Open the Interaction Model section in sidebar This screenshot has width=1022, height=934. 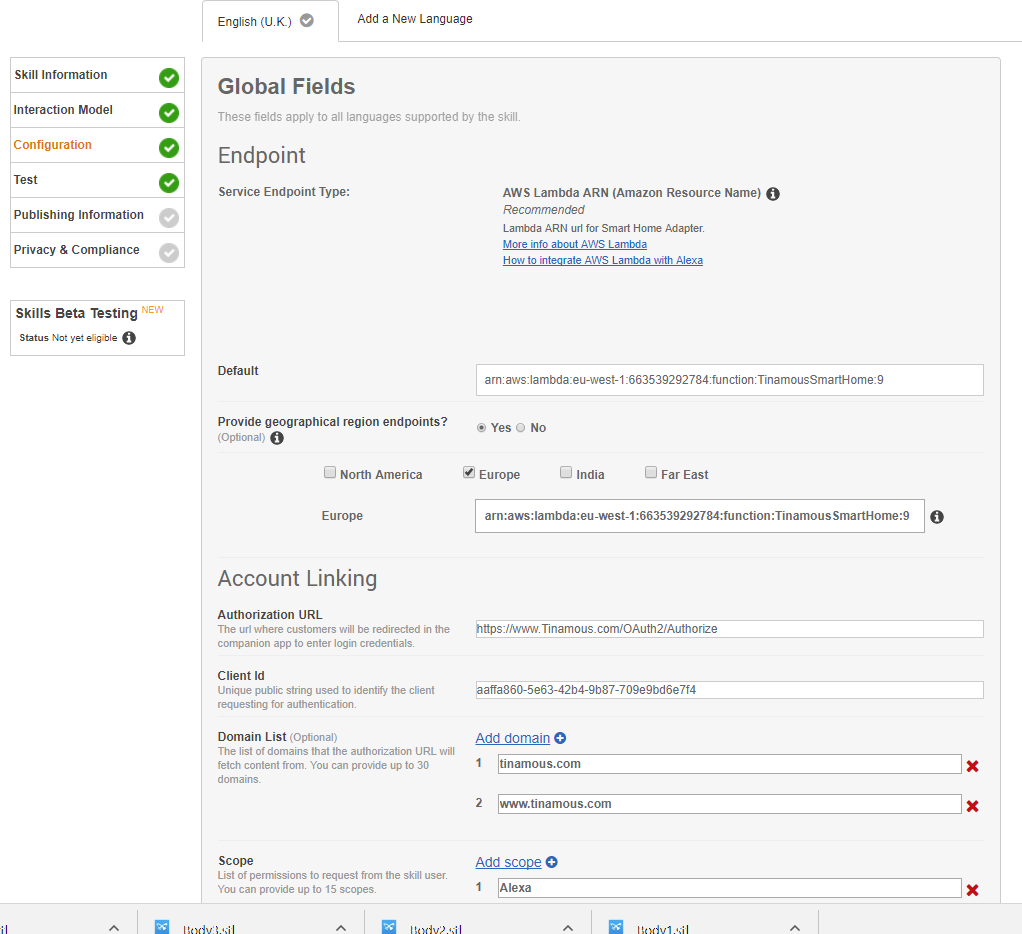click(63, 110)
